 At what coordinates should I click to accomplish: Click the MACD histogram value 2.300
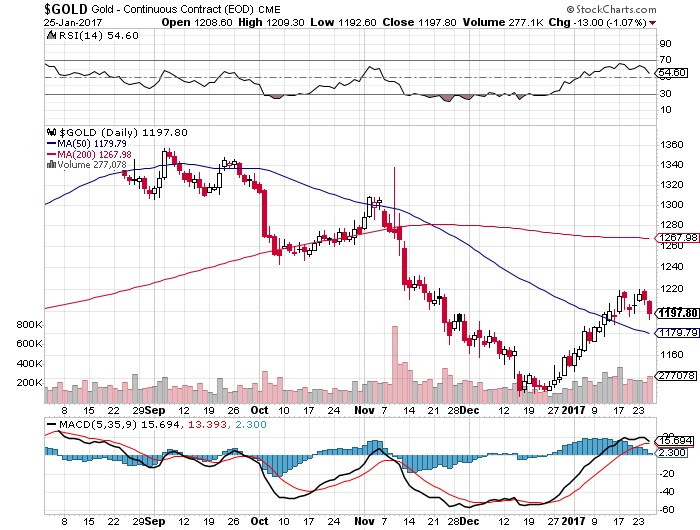[x=250, y=424]
